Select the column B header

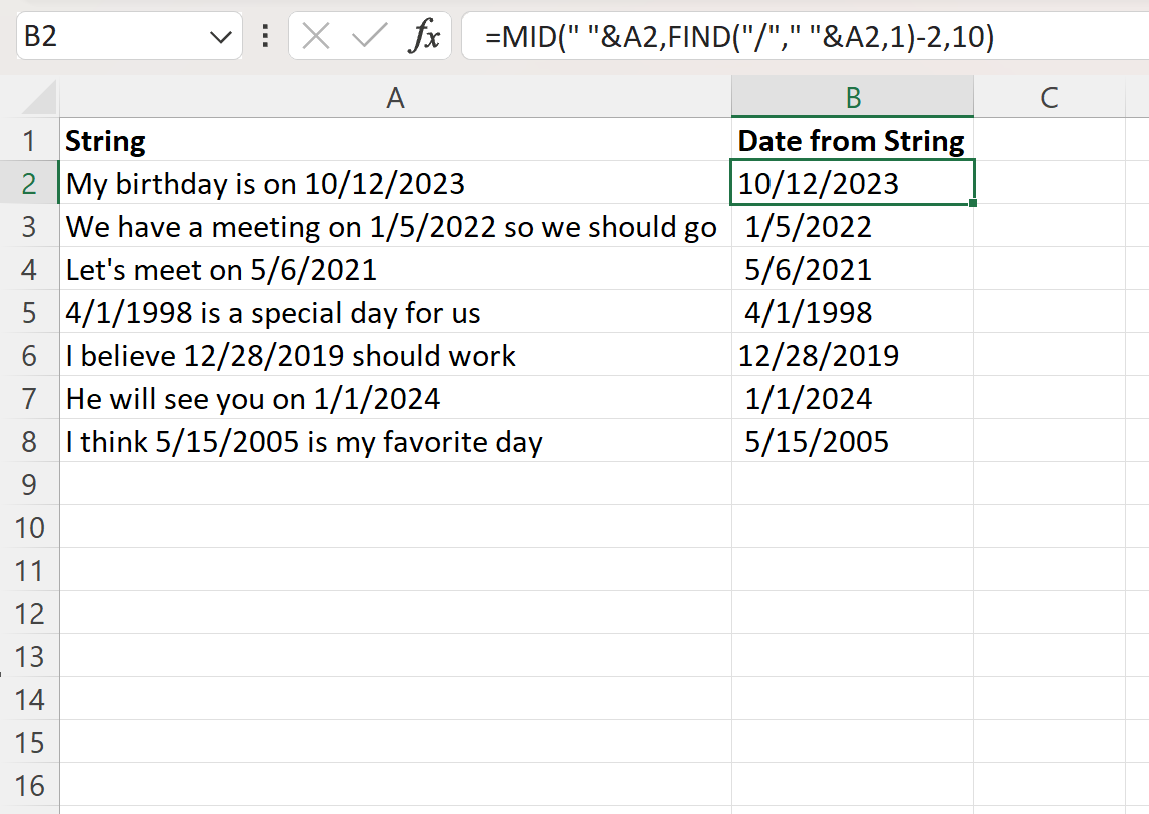(852, 96)
